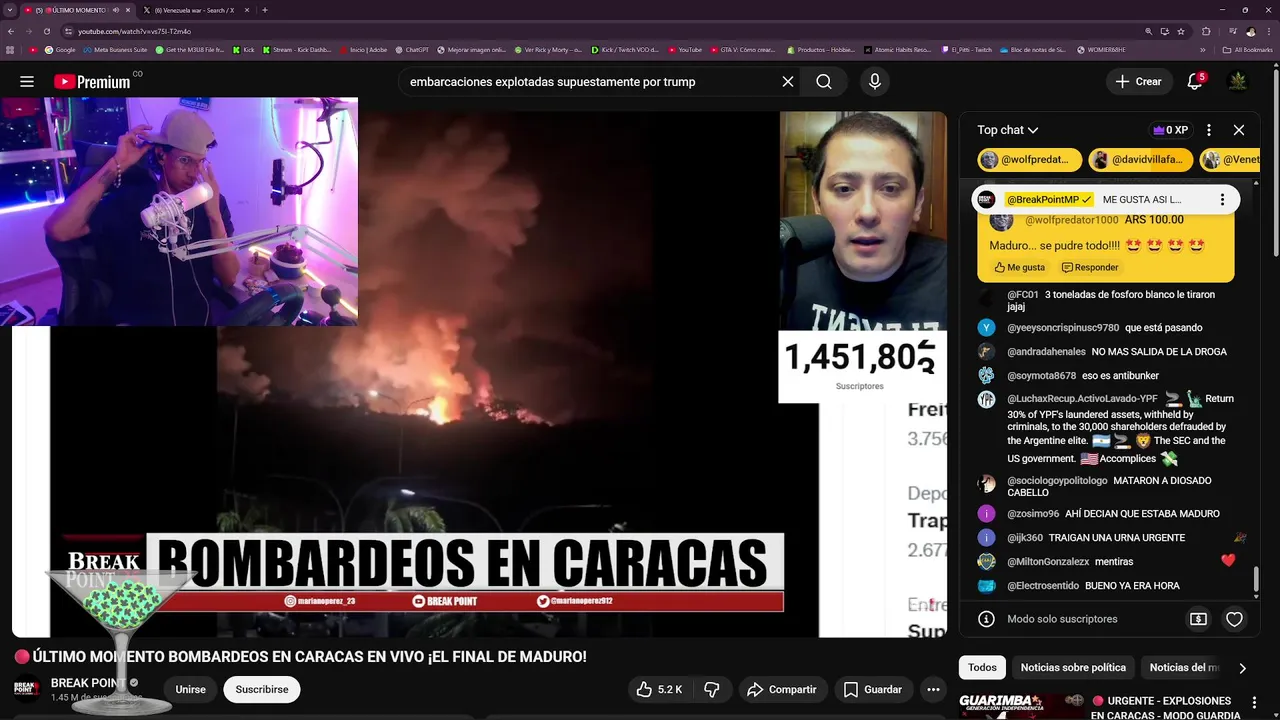Click the Unirse join button
The image size is (1280, 720).
pyautogui.click(x=190, y=689)
